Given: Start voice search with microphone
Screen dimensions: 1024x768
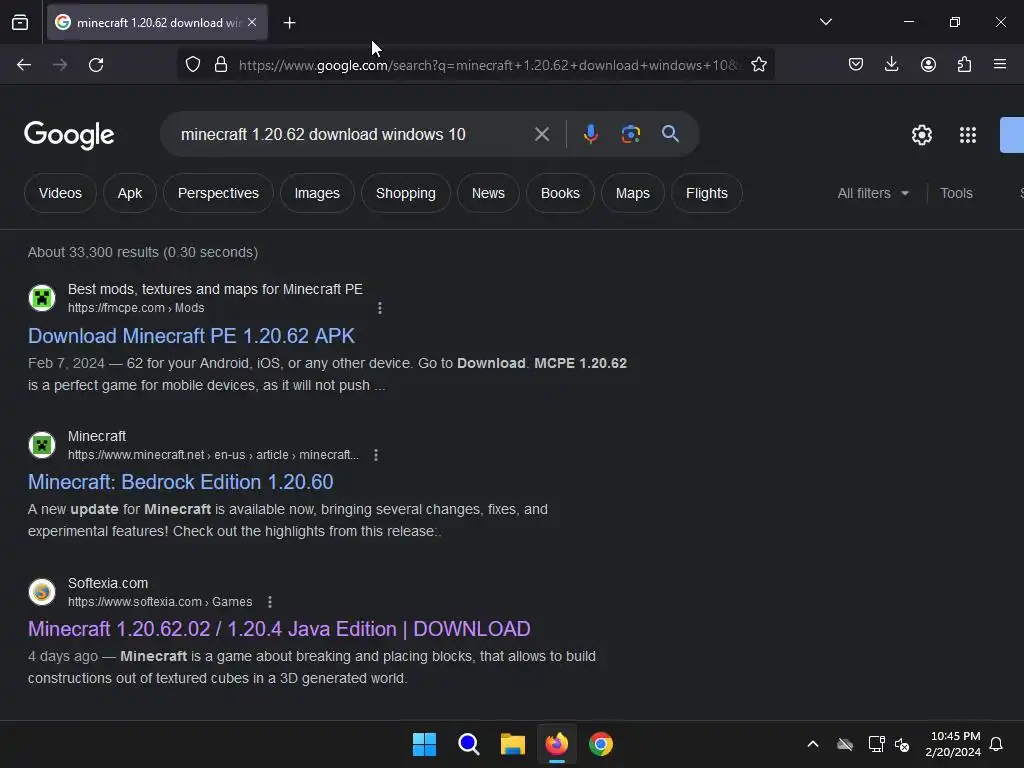Looking at the screenshot, I should [590, 134].
